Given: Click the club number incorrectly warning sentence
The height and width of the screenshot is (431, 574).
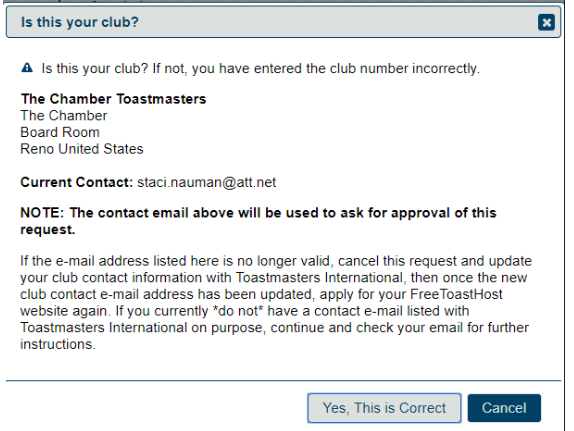Looking at the screenshot, I should (x=260, y=68).
